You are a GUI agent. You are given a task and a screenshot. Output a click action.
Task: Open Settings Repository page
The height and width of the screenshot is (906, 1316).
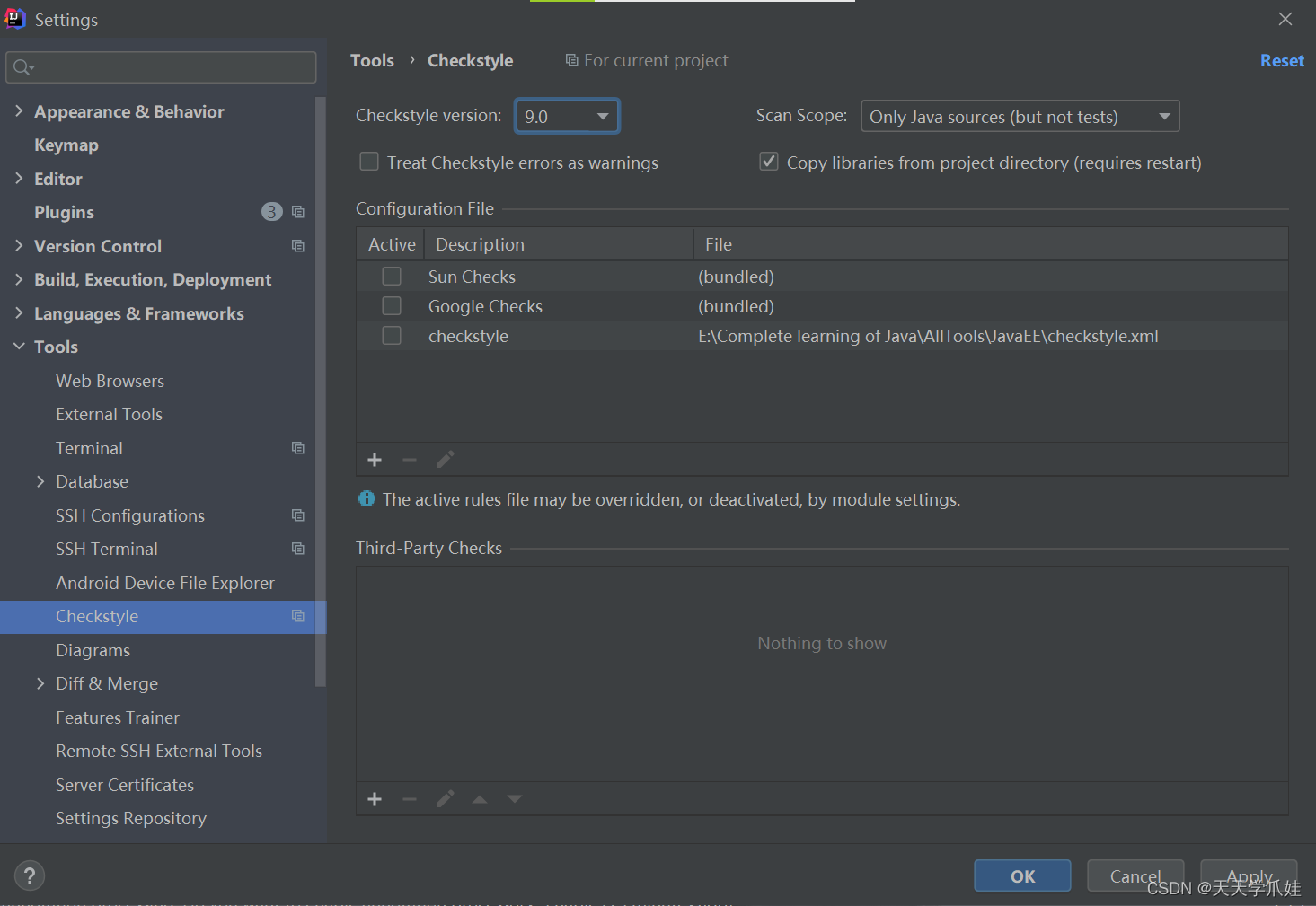coord(131,818)
